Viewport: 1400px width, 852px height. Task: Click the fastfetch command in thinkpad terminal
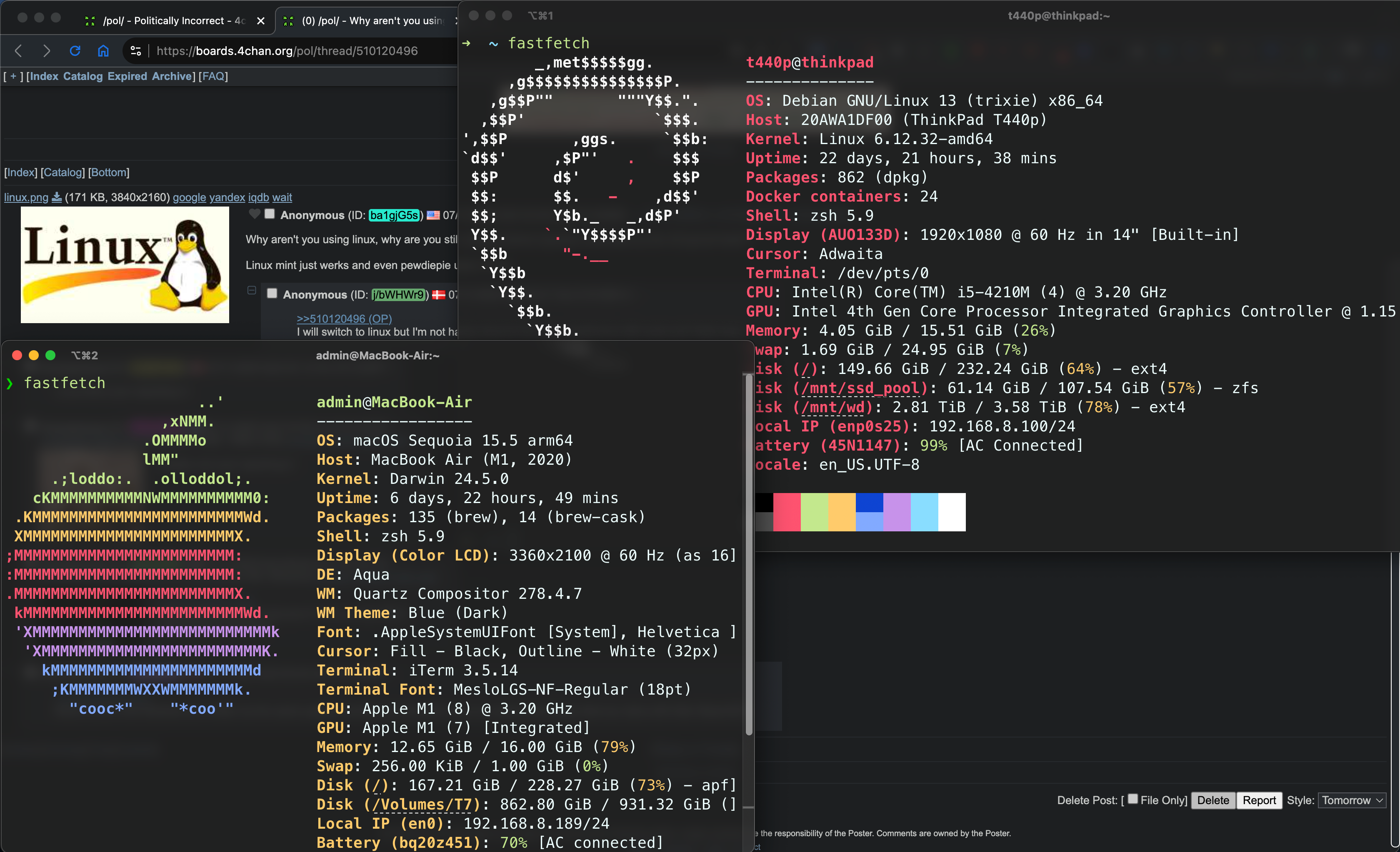(548, 43)
